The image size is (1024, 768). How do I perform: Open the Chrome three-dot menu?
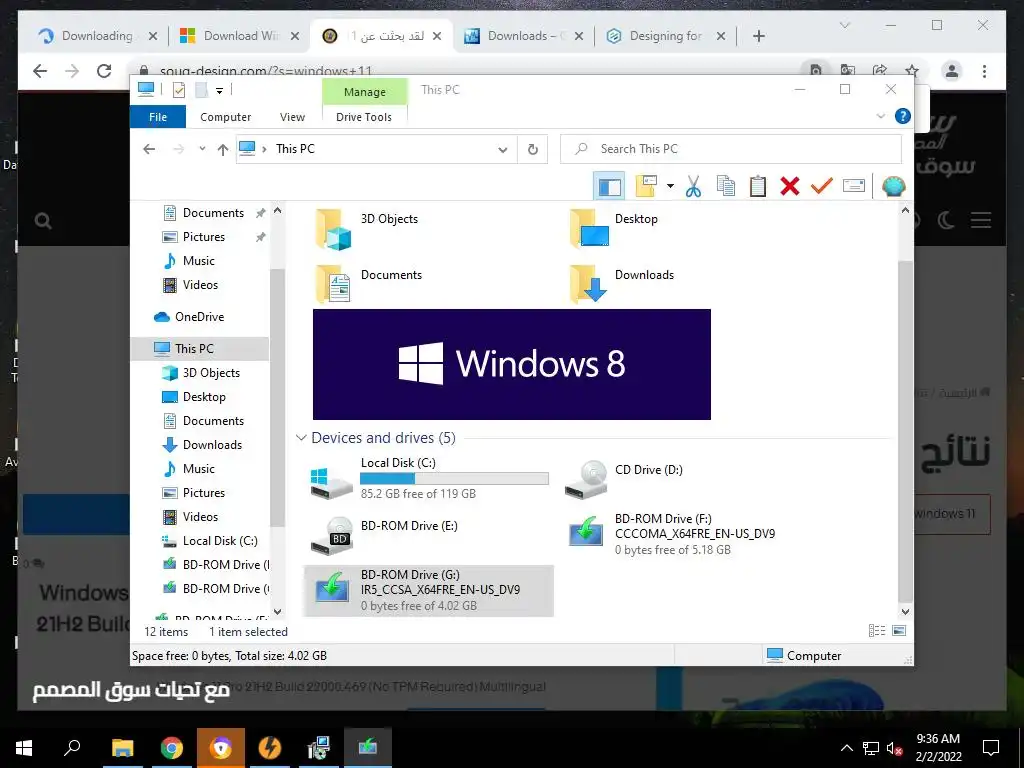(x=984, y=71)
